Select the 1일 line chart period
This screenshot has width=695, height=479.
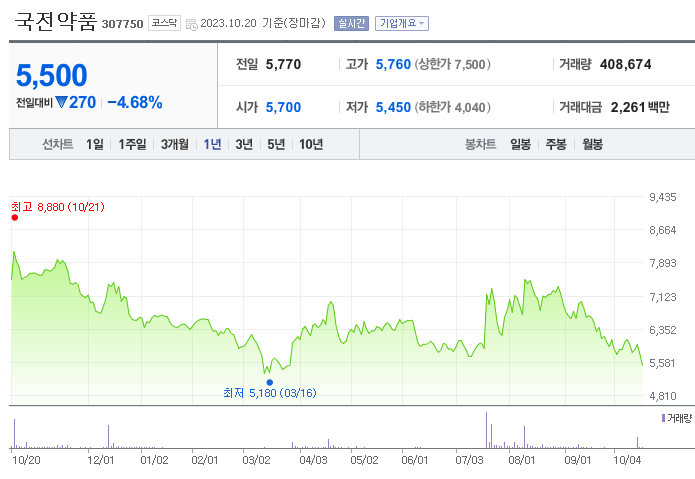94,144
